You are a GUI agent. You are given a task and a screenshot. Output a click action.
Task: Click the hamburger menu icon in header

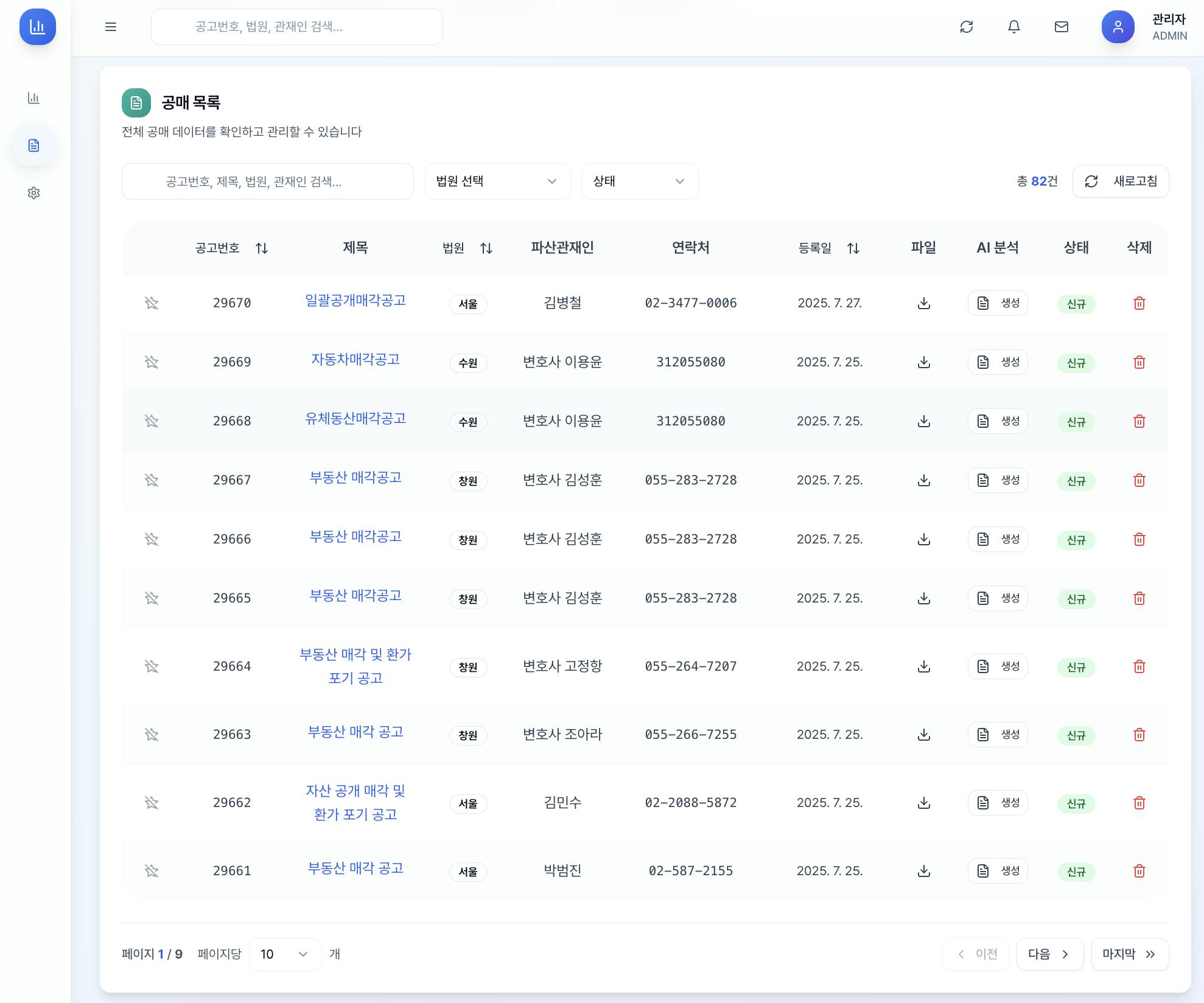(111, 27)
